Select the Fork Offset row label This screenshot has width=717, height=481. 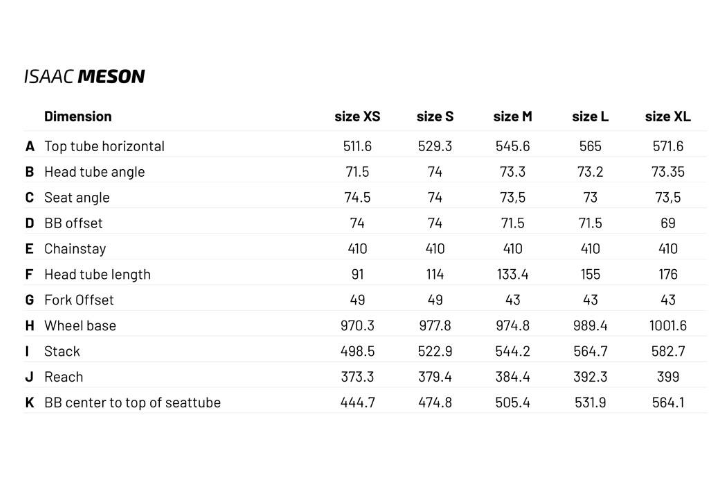tap(79, 300)
